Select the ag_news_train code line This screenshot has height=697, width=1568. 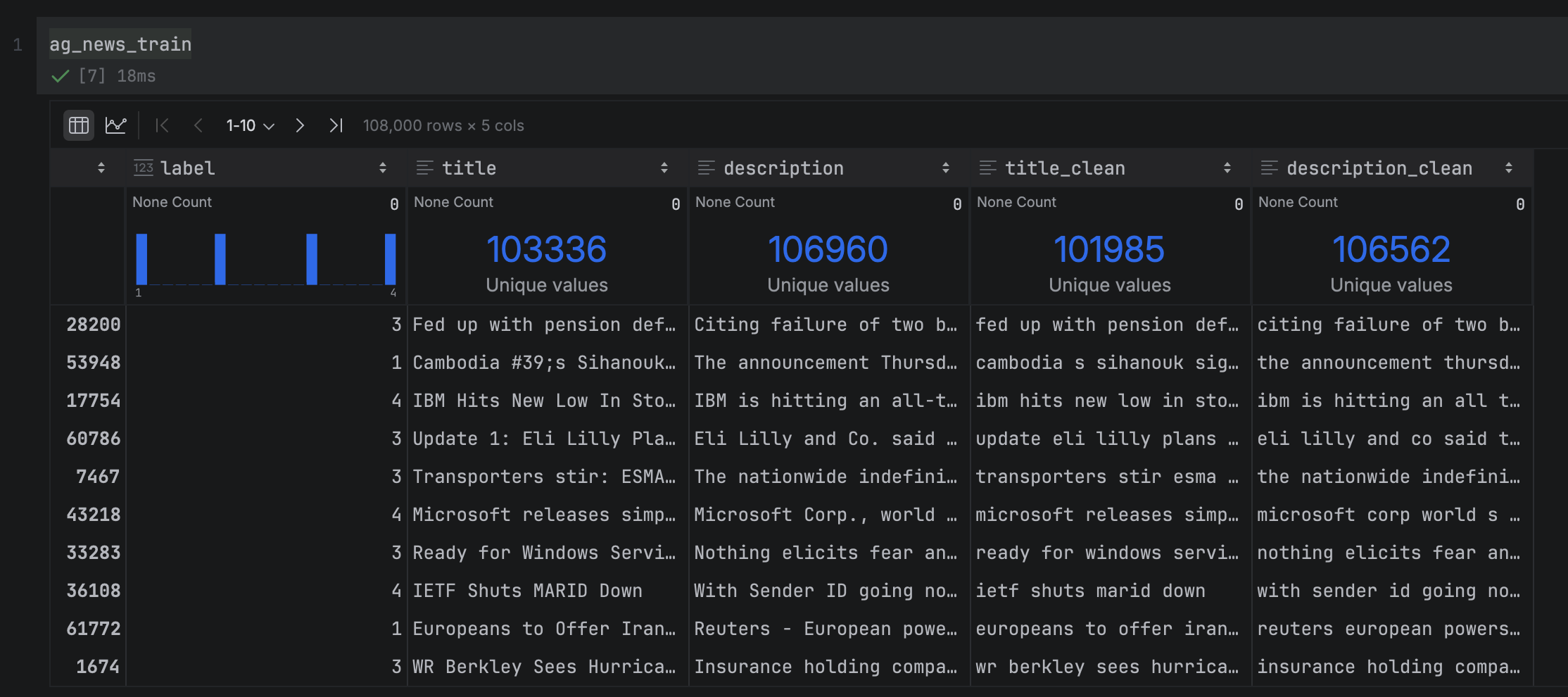120,44
